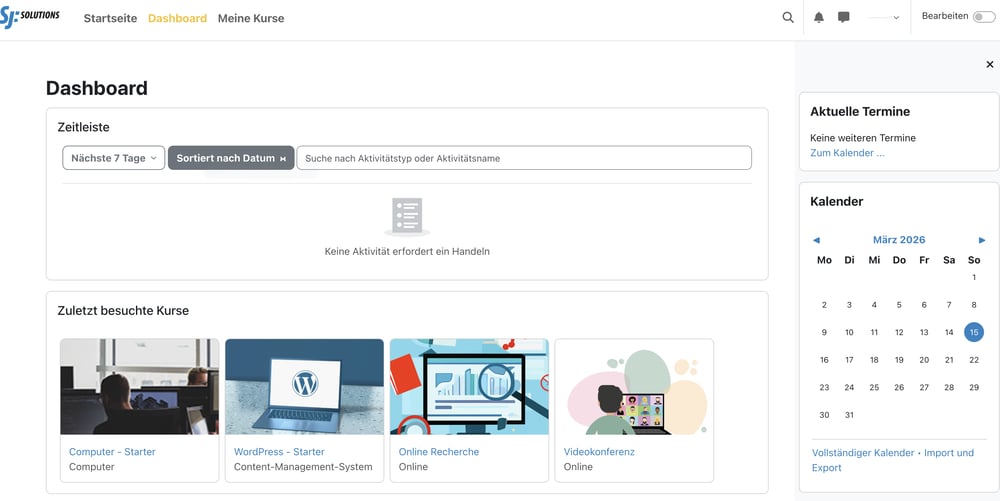Screen dimensions: 1000x501
Task: Open the März 2026 month link
Action: tap(899, 240)
